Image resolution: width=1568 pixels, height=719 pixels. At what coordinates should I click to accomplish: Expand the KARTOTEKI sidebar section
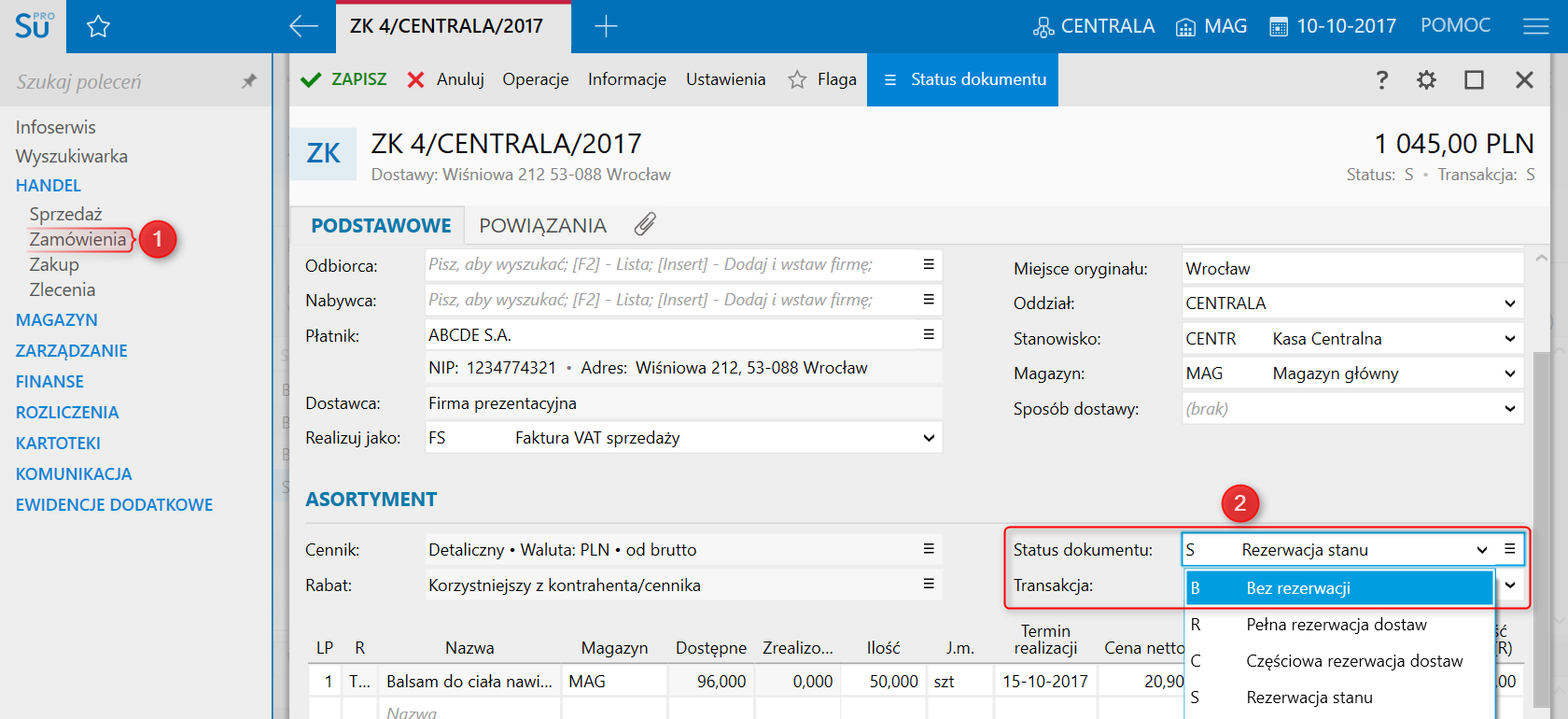click(x=58, y=443)
